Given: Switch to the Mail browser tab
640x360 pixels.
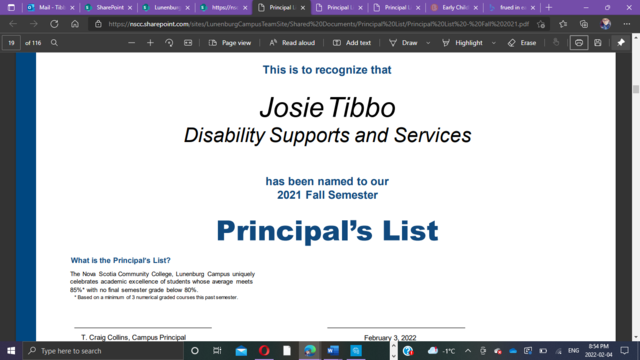Looking at the screenshot, I should pos(51,7).
